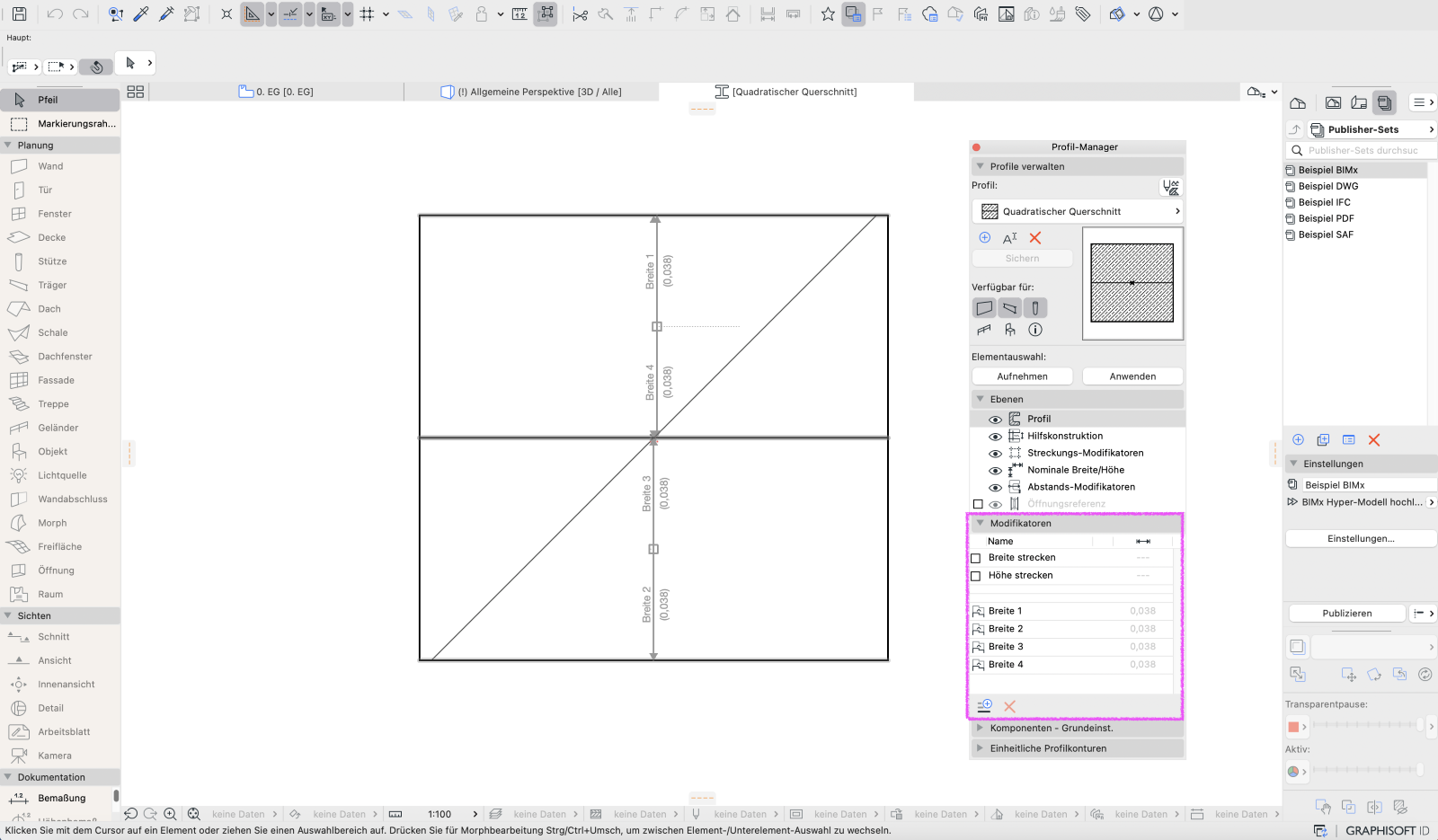Hide the Streckungs-Modifikatoren layer
1438x840 pixels.
pos(995,454)
